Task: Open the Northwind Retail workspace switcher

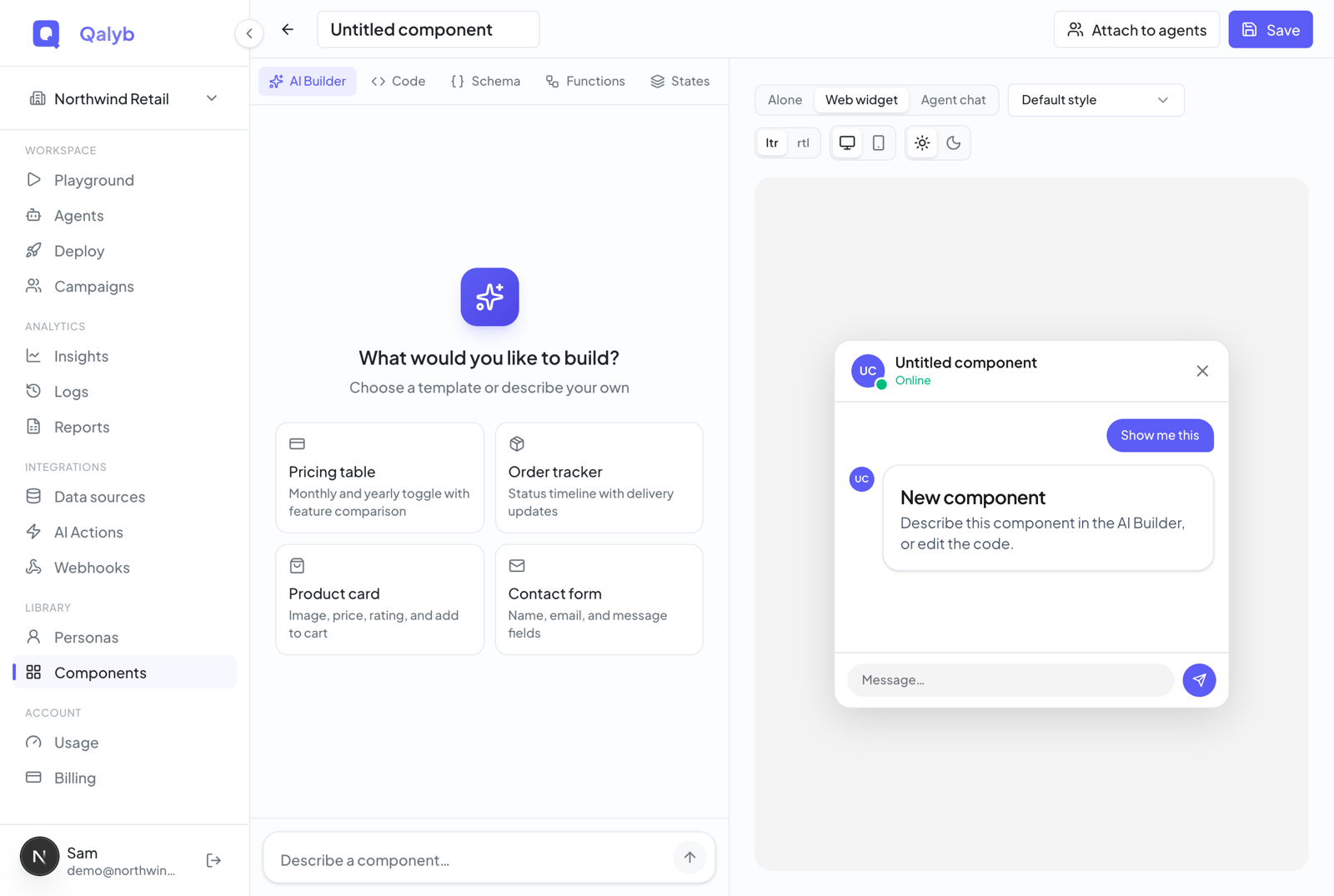Action: click(124, 98)
